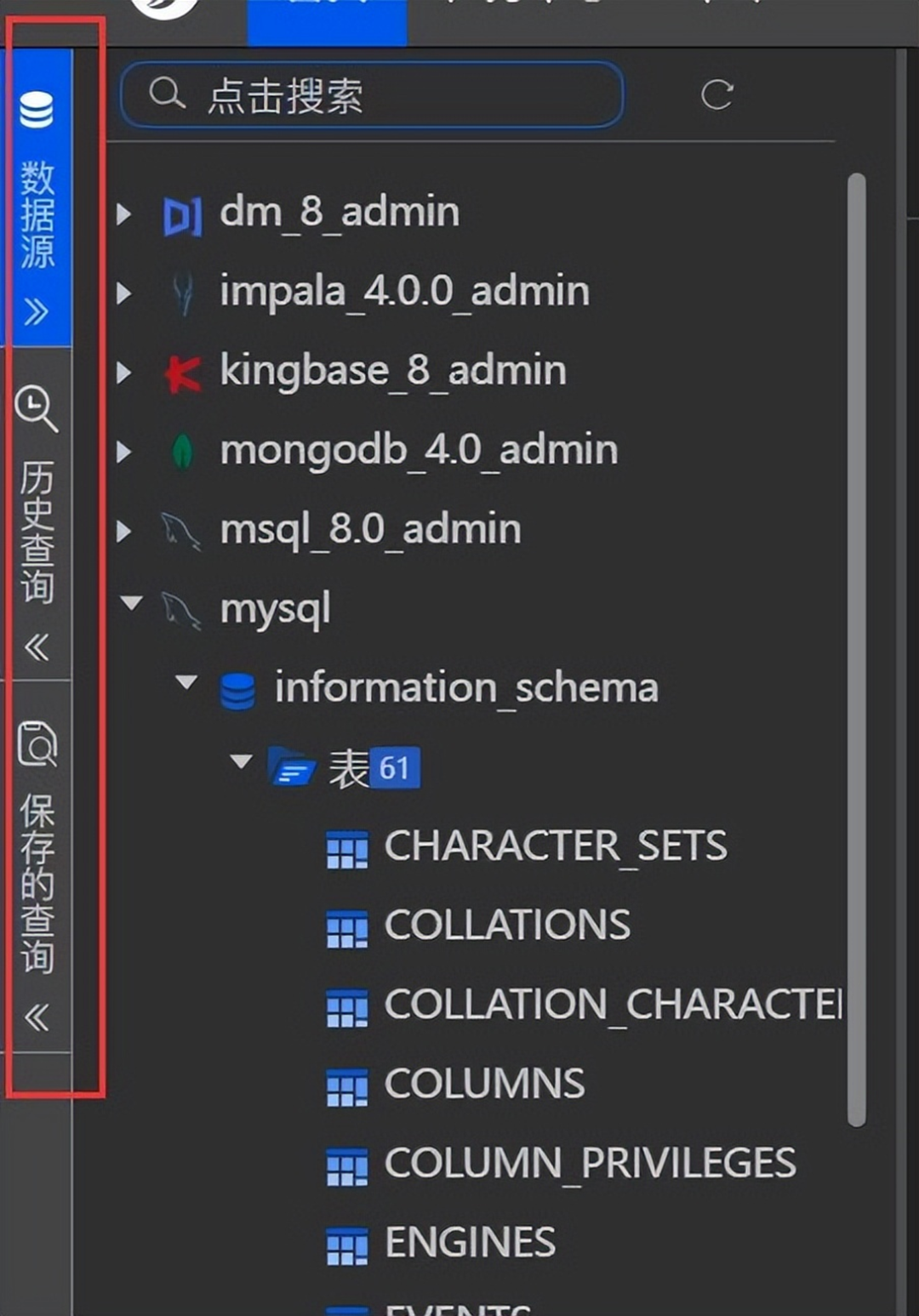The height and width of the screenshot is (1316, 919).
Task: Open the ENGINES table
Action: [470, 1243]
